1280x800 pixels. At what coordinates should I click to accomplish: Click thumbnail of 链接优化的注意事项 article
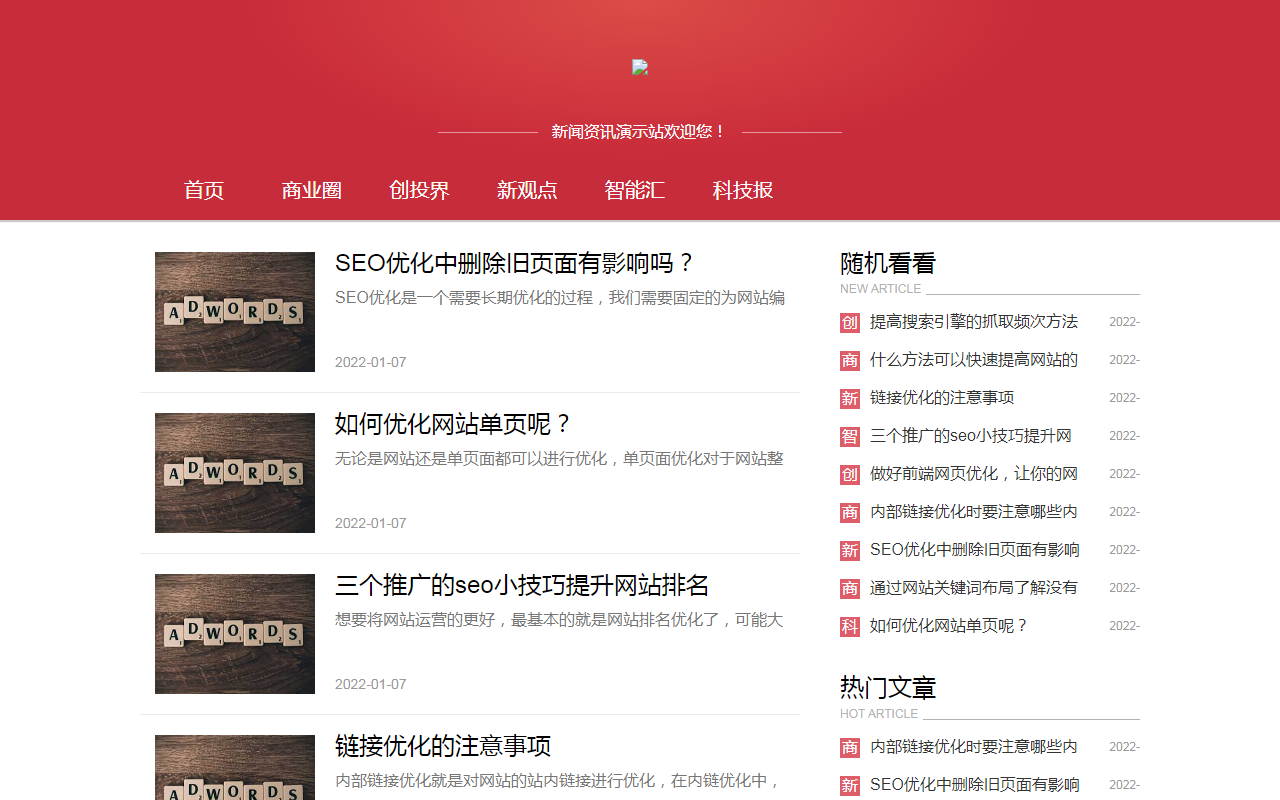[235, 767]
